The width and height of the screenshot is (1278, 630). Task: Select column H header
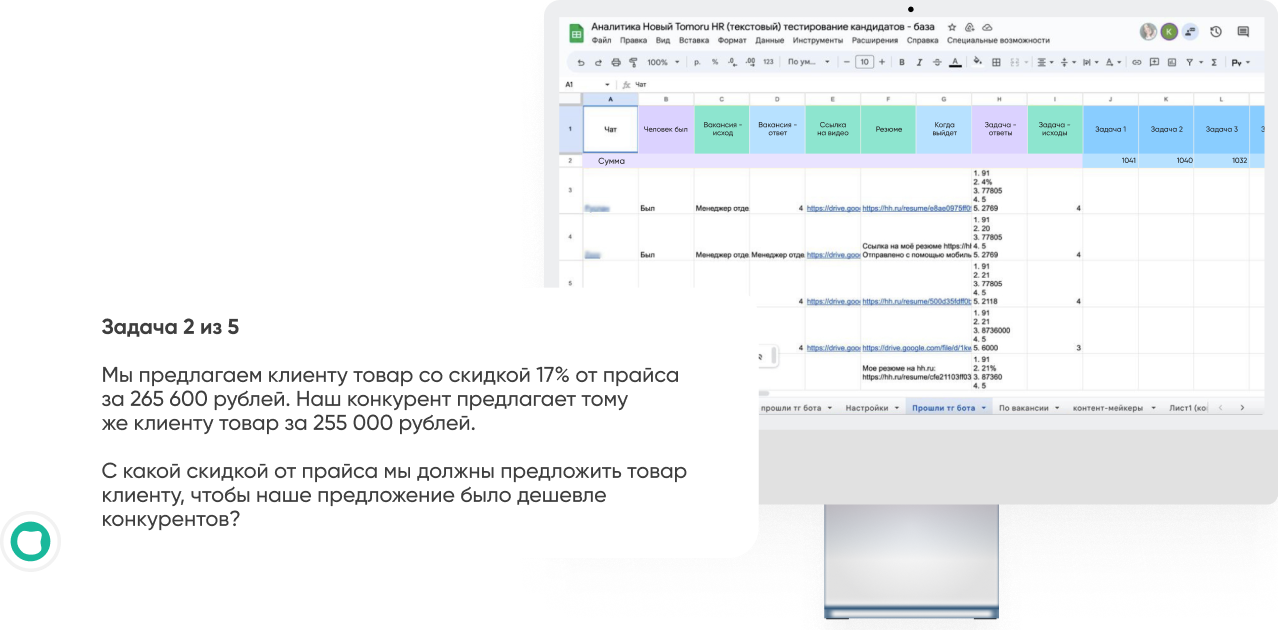999,99
